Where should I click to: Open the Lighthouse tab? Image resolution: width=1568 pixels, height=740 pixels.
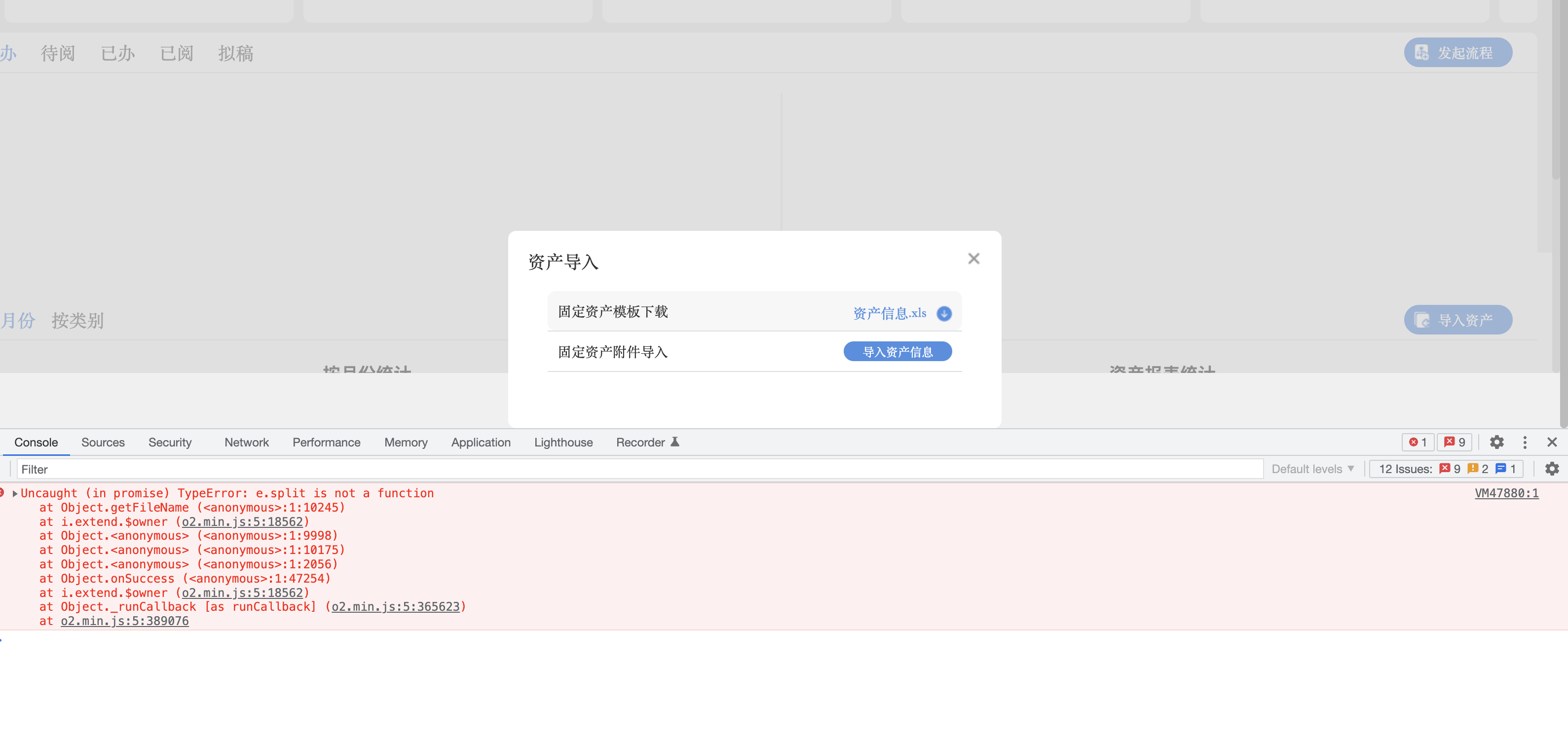coord(563,443)
